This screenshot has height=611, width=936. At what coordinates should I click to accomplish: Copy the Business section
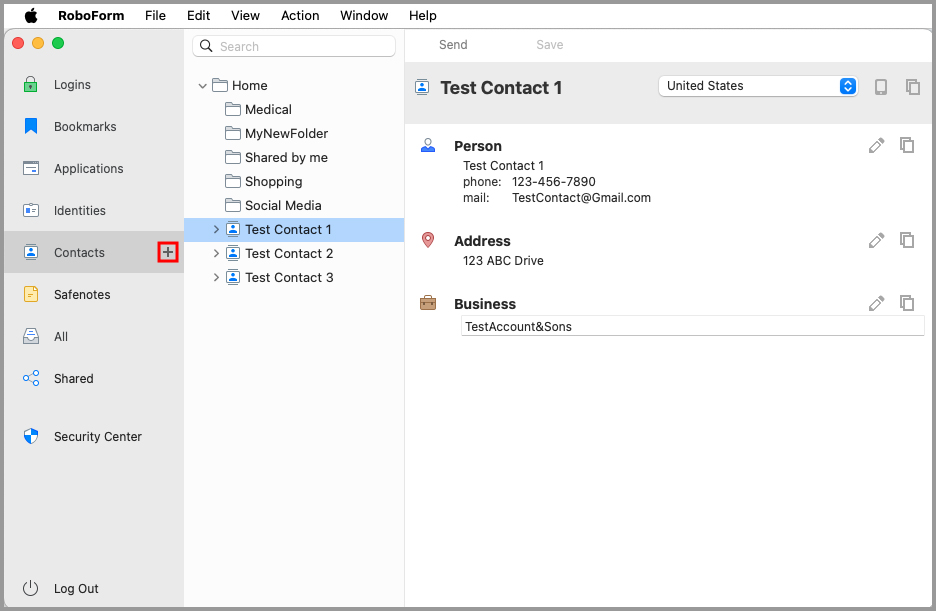click(907, 304)
